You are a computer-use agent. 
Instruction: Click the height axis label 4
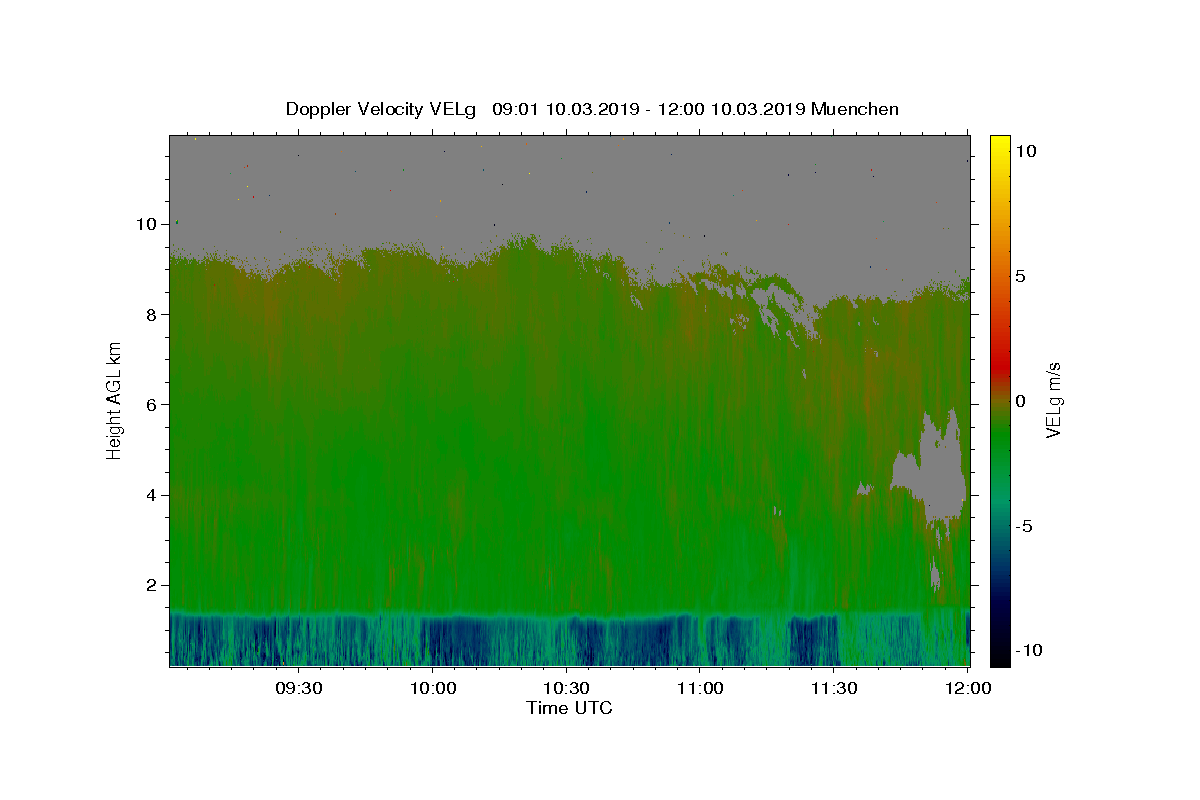click(x=152, y=495)
